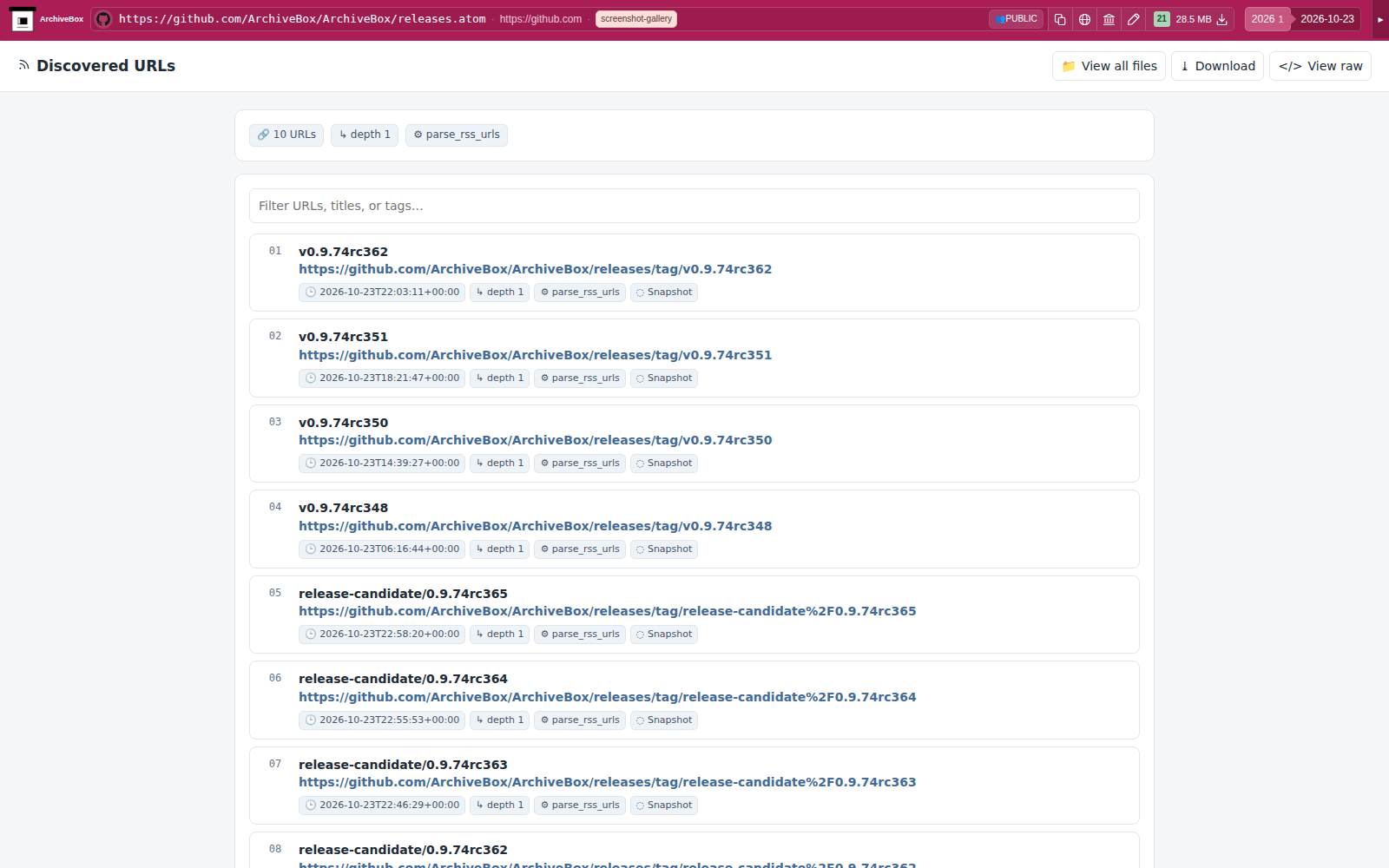Viewport: 1389px width, 868px height.
Task: Open the v0.9.74rc351 release link
Action: click(535, 355)
